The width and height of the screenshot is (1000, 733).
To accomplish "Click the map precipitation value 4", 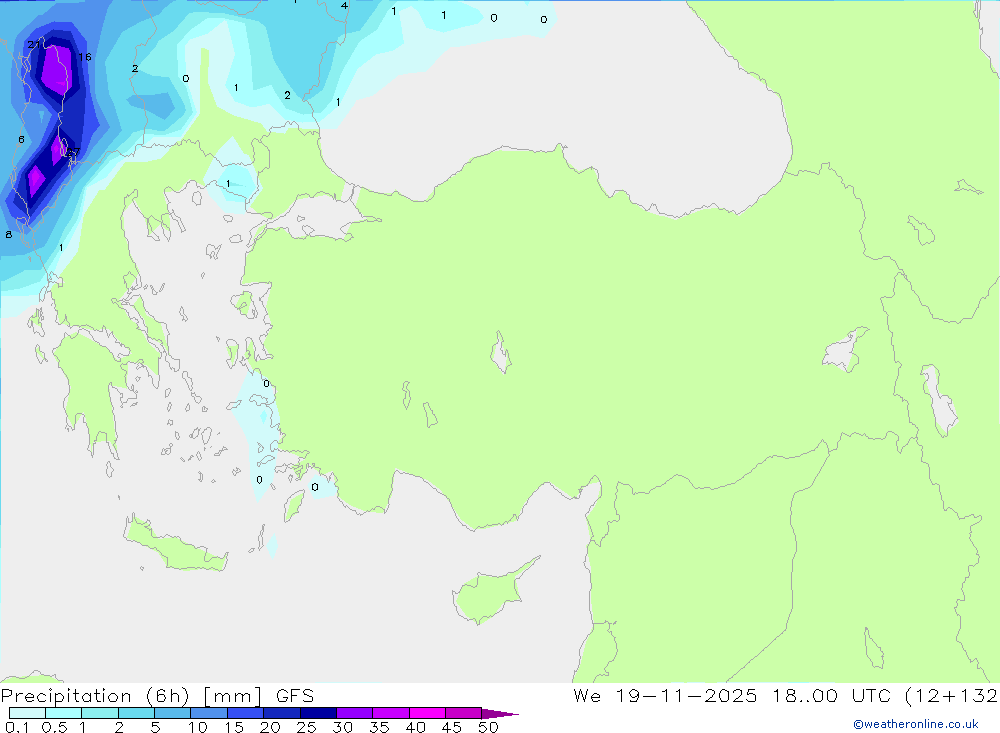I will (x=344, y=6).
